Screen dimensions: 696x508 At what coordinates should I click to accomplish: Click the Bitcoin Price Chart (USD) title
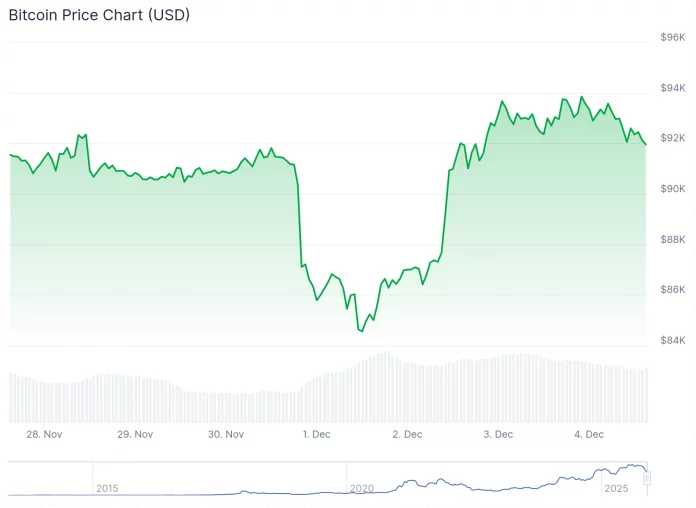(x=99, y=15)
